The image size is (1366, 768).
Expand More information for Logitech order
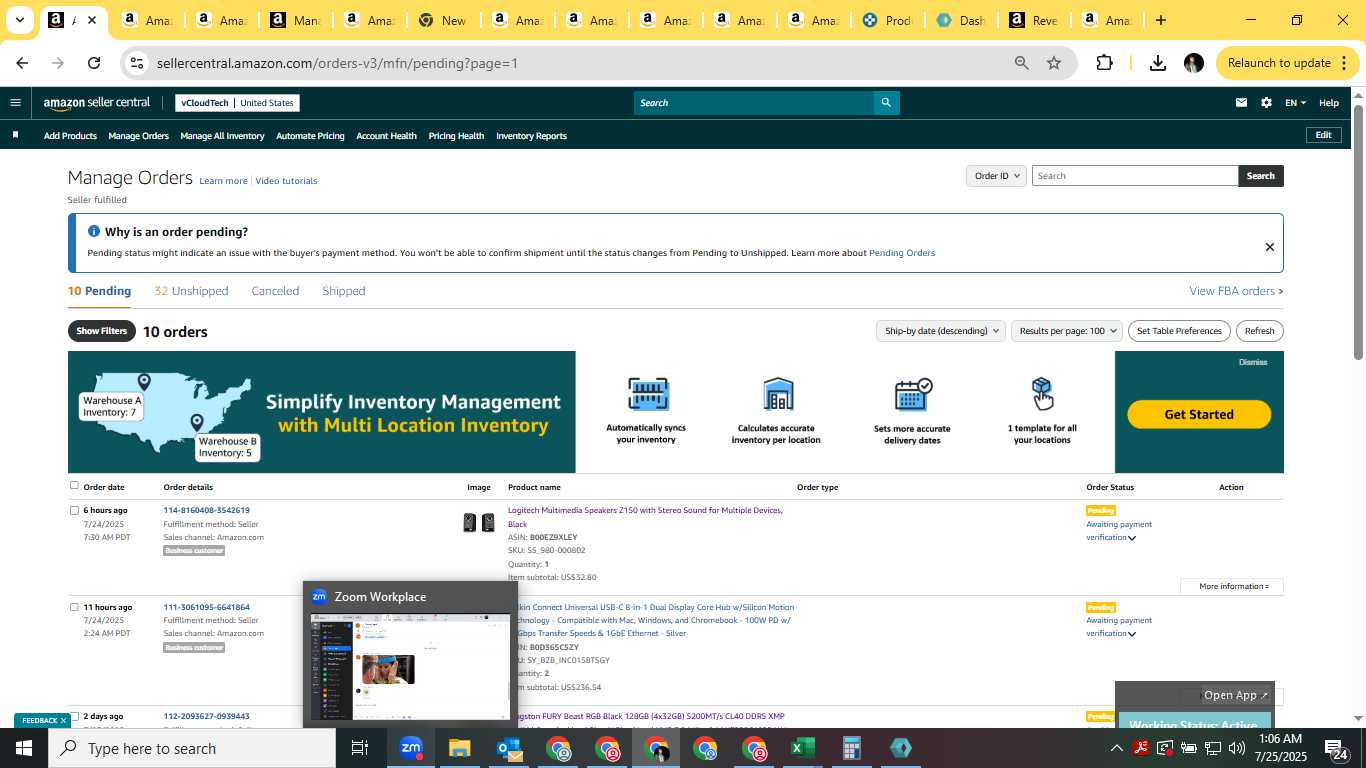click(x=1232, y=587)
